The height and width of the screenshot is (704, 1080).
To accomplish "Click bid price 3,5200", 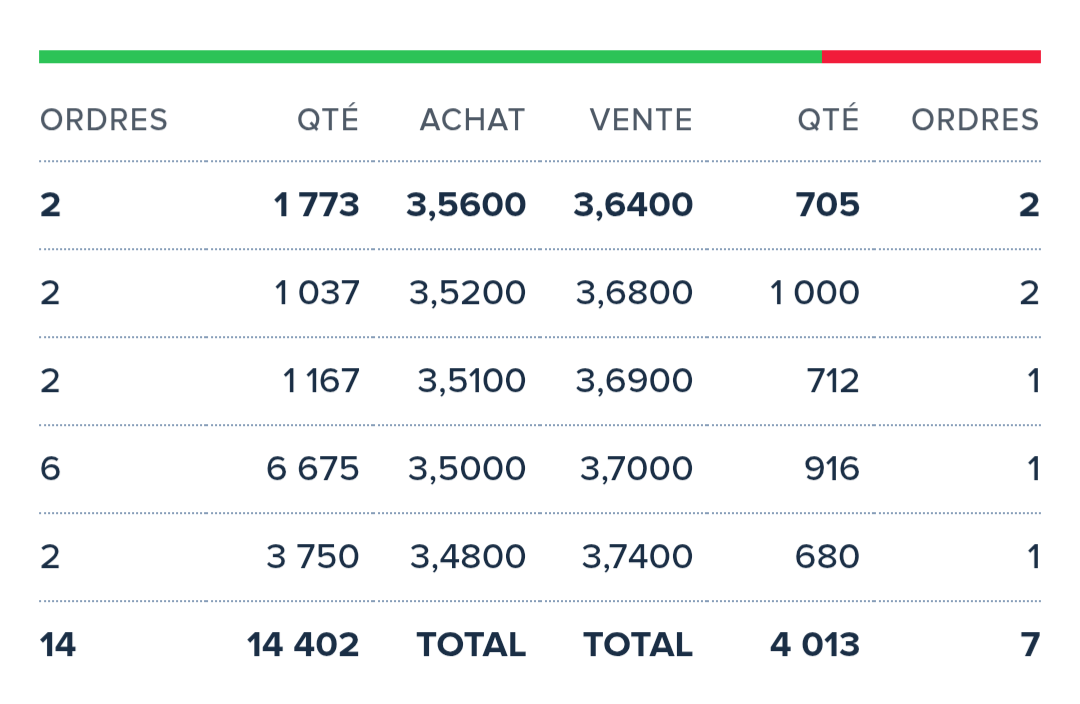I will pyautogui.click(x=468, y=293).
